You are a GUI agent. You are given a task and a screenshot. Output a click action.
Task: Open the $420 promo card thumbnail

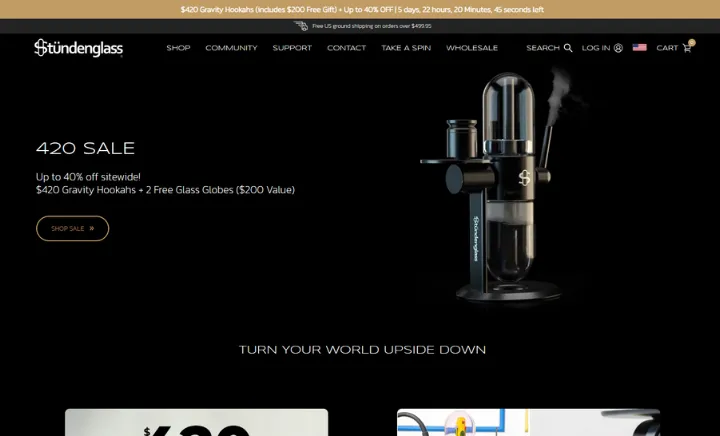coord(197,422)
